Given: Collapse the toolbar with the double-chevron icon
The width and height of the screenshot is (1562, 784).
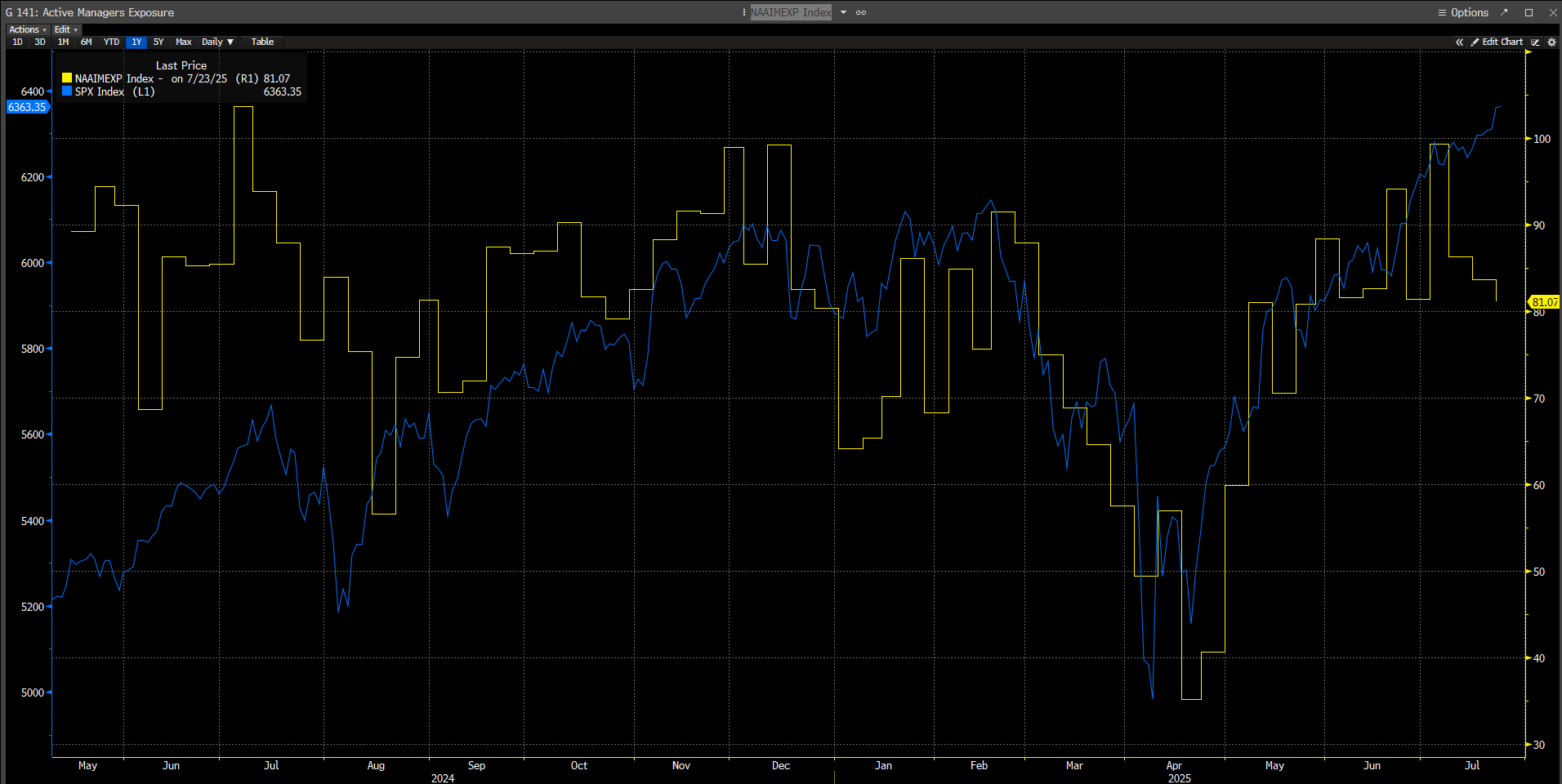Looking at the screenshot, I should click(1459, 42).
